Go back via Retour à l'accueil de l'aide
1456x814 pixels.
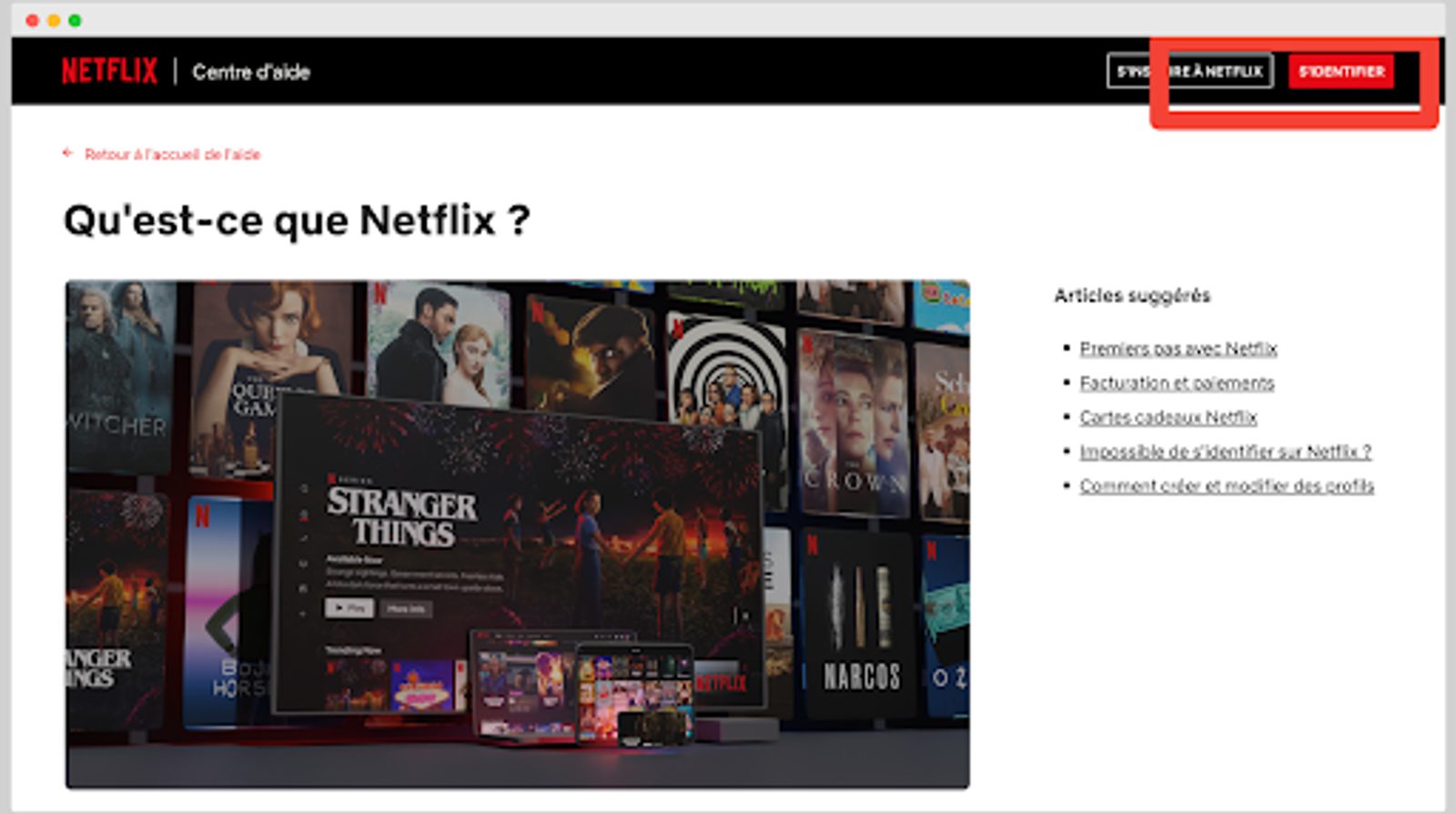click(x=172, y=155)
